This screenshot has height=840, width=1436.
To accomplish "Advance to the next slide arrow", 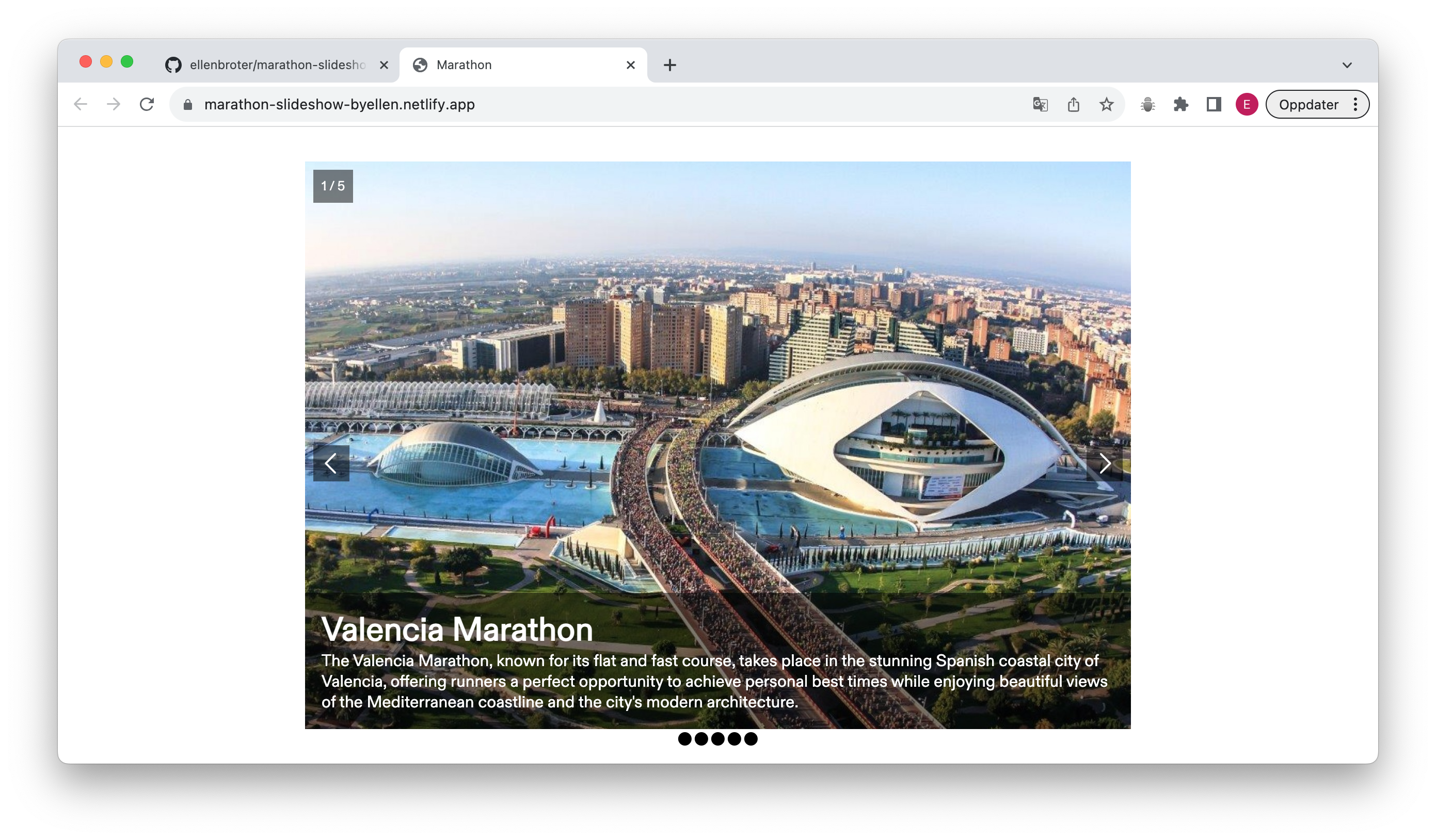I will coord(1104,463).
